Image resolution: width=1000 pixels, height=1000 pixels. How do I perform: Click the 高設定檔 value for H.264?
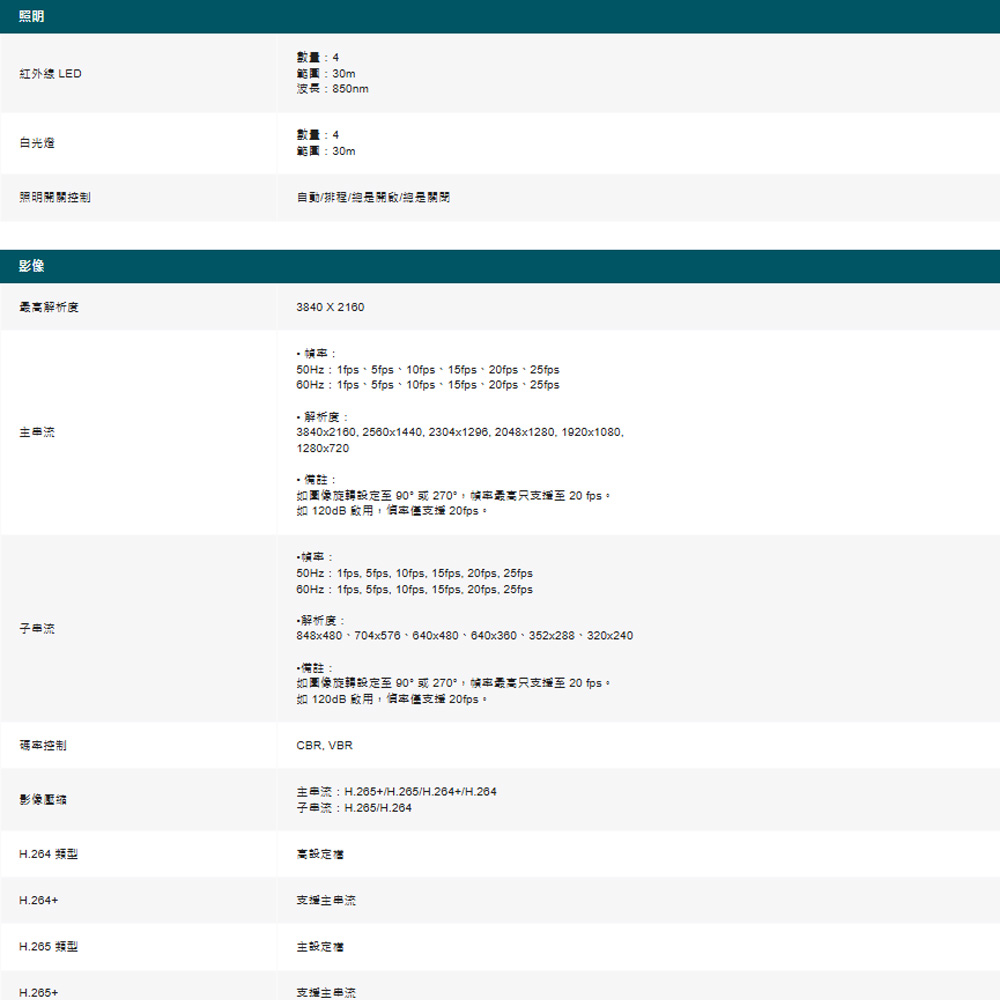[x=321, y=854]
